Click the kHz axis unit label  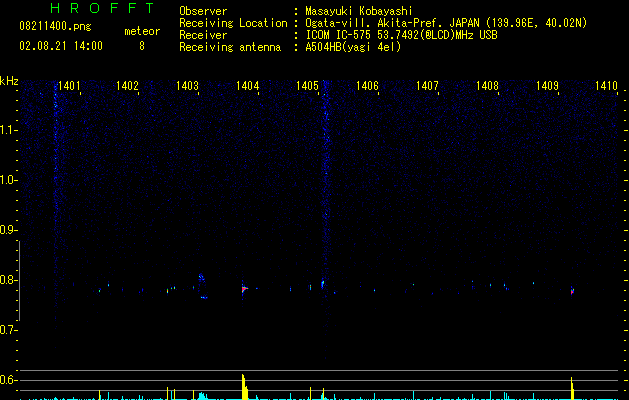tap(9, 81)
